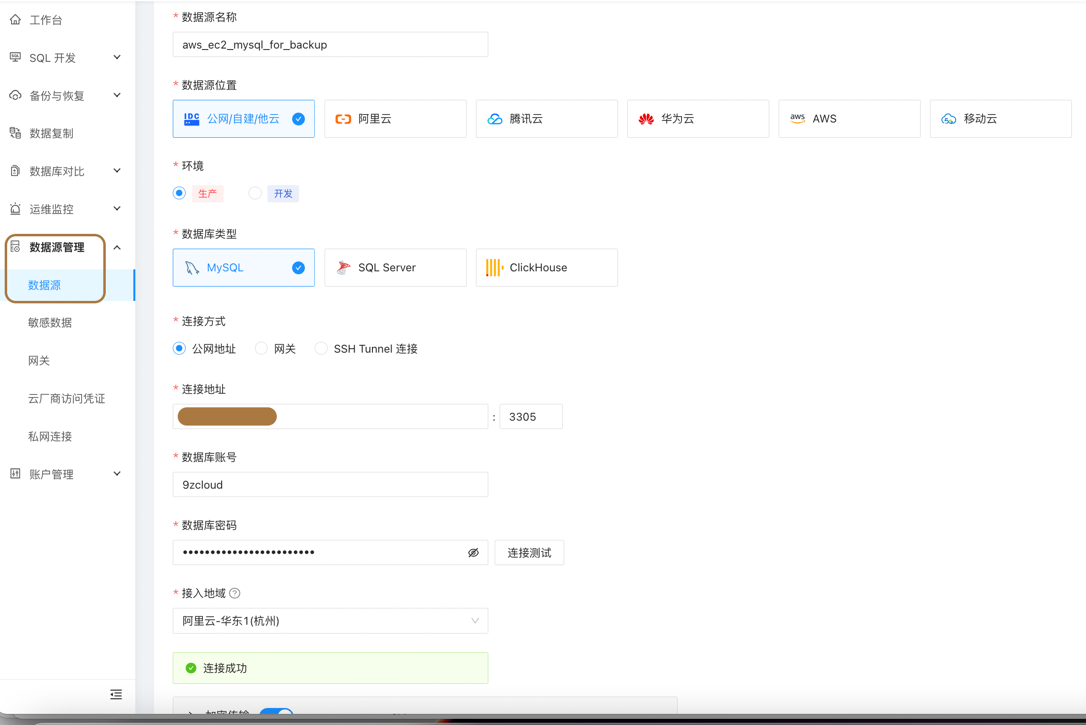The width and height of the screenshot is (1086, 725).
Task: Collapse the 数据源管理 menu chevron
Action: (117, 247)
